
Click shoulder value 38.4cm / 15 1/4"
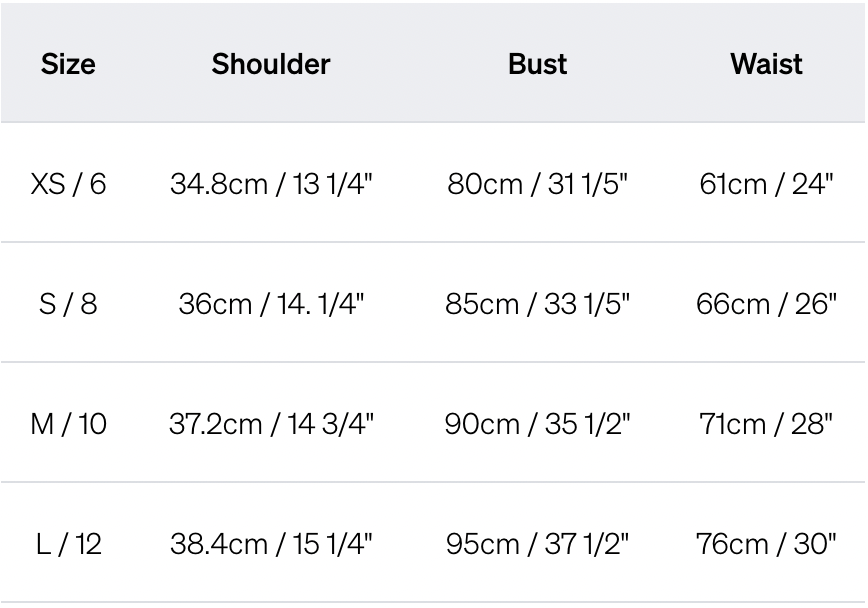[x=270, y=544]
